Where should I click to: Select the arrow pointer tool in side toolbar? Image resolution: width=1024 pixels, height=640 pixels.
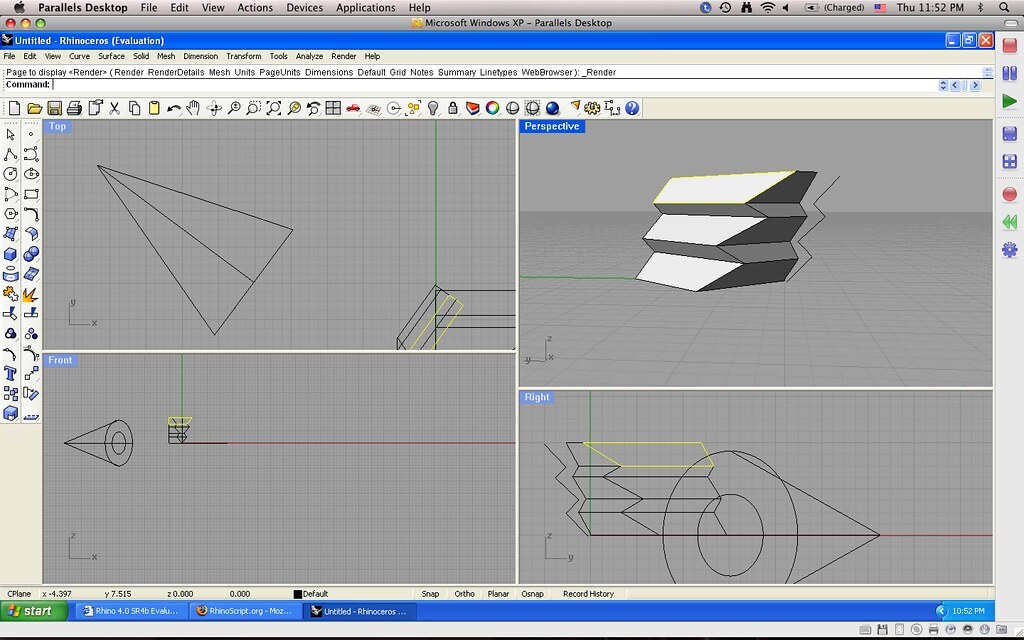tap(10, 134)
